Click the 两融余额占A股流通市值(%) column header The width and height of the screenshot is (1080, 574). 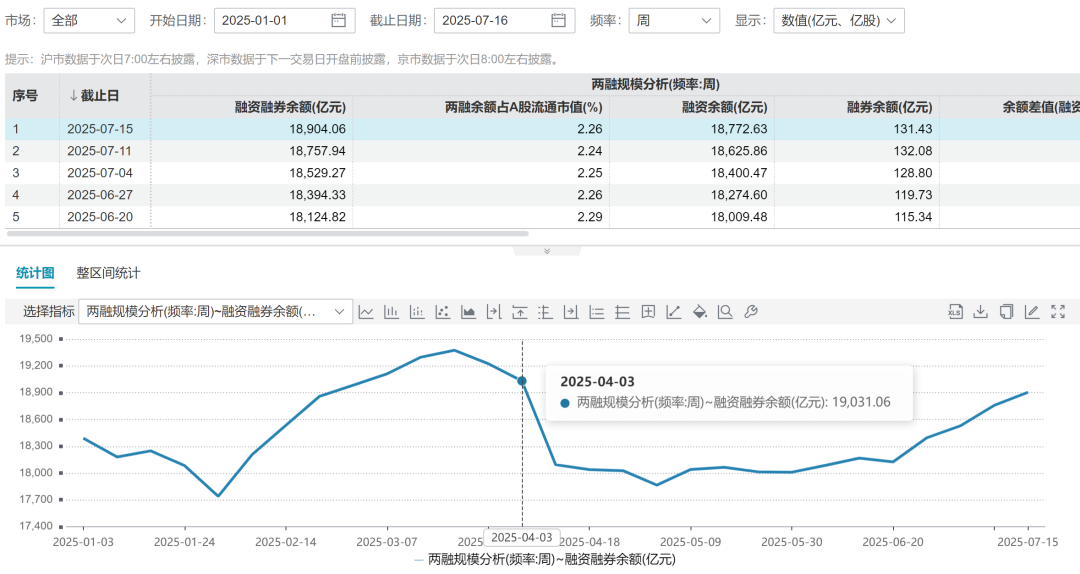click(523, 107)
